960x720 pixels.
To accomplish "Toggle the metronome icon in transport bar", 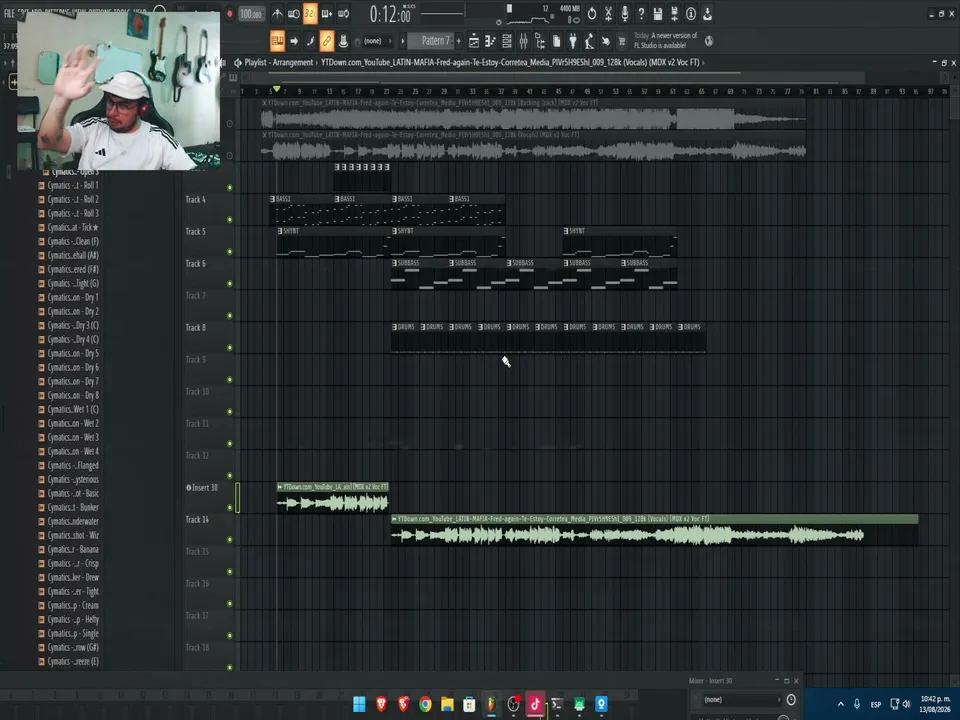I will (277, 13).
